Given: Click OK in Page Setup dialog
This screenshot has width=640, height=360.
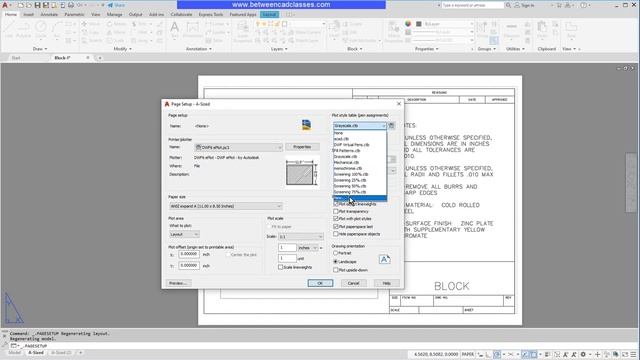Looking at the screenshot, I should [x=320, y=283].
